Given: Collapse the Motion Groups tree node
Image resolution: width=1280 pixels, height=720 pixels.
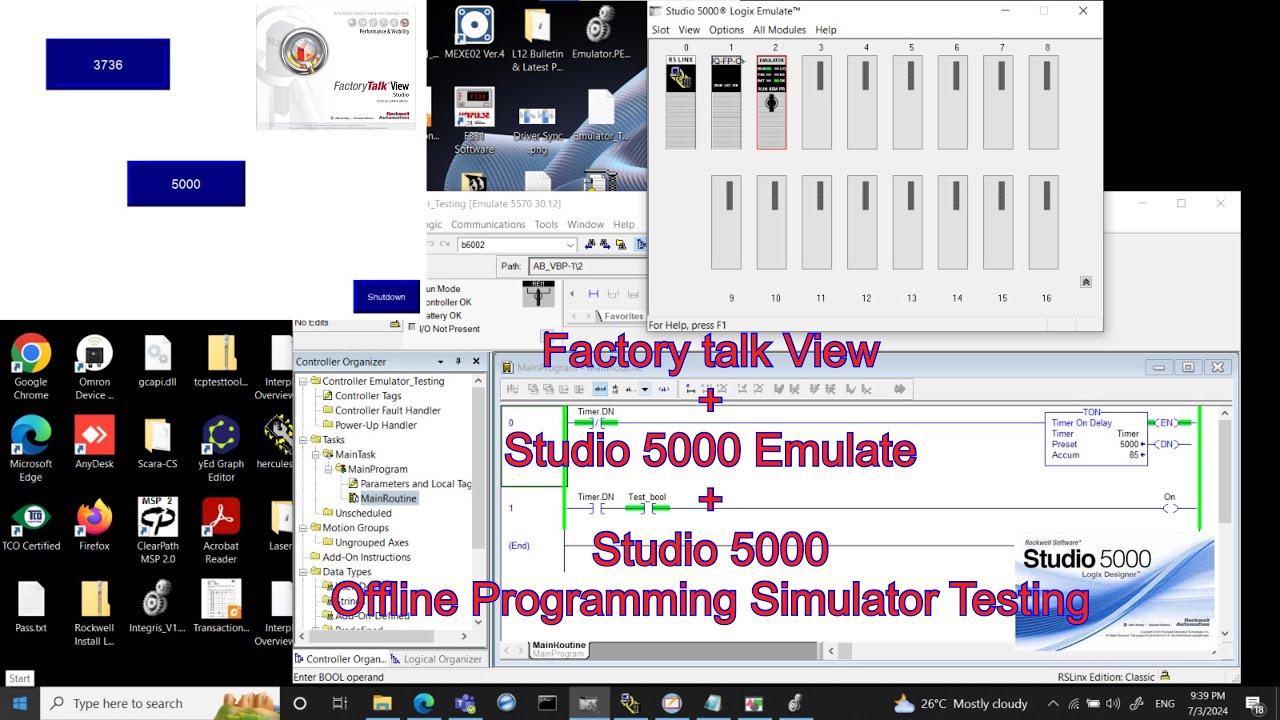Looking at the screenshot, I should pos(303,528).
